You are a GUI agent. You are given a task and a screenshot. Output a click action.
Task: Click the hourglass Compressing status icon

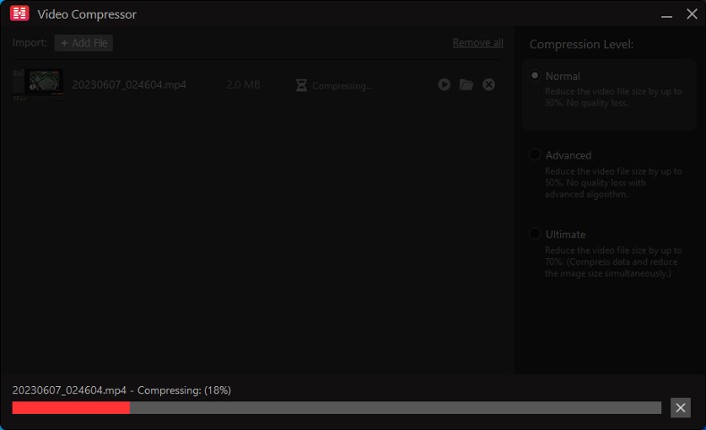click(x=301, y=85)
